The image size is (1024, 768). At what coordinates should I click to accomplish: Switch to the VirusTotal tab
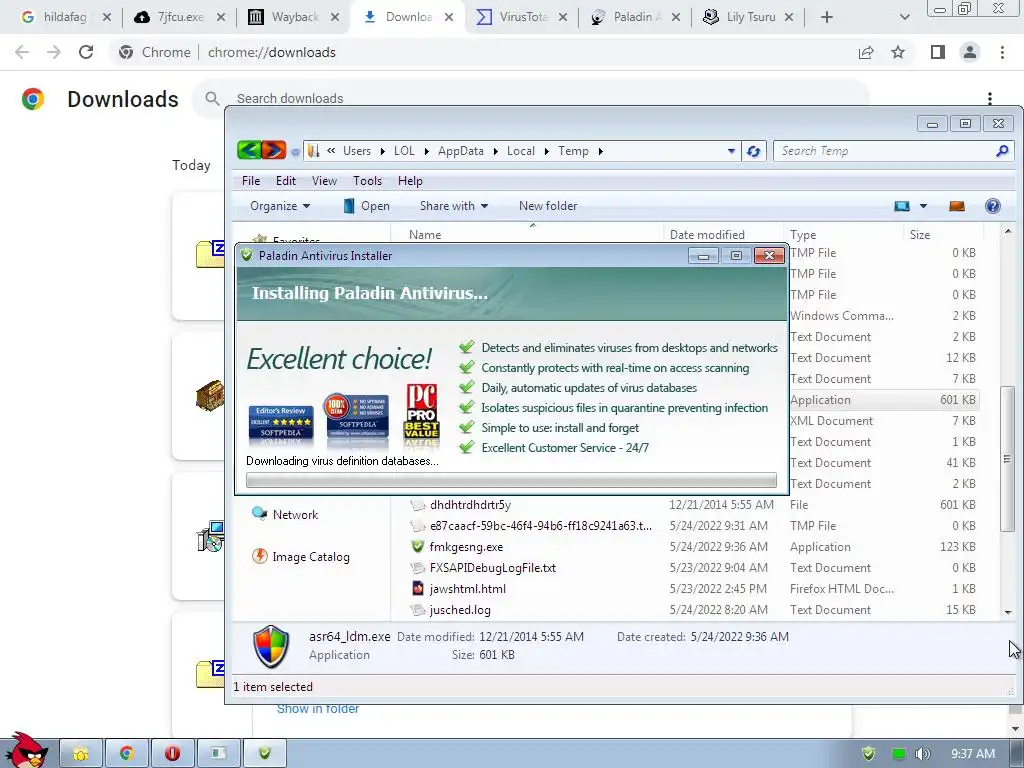[x=520, y=17]
